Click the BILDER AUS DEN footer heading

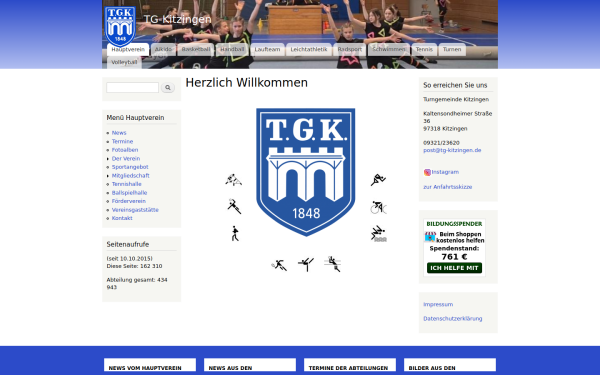[432, 368]
